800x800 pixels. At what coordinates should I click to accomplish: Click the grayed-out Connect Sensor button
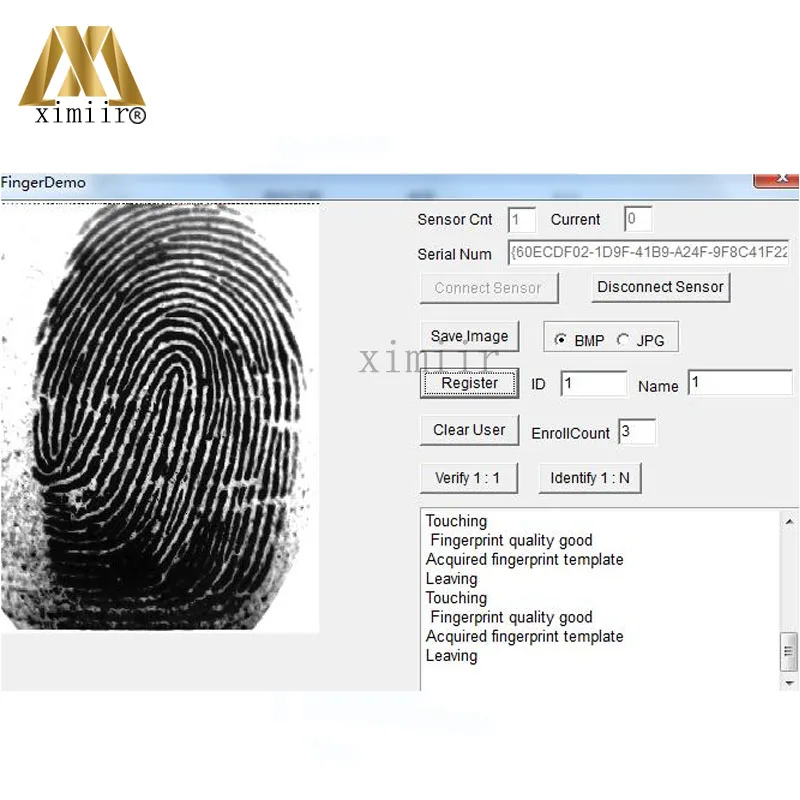[489, 288]
